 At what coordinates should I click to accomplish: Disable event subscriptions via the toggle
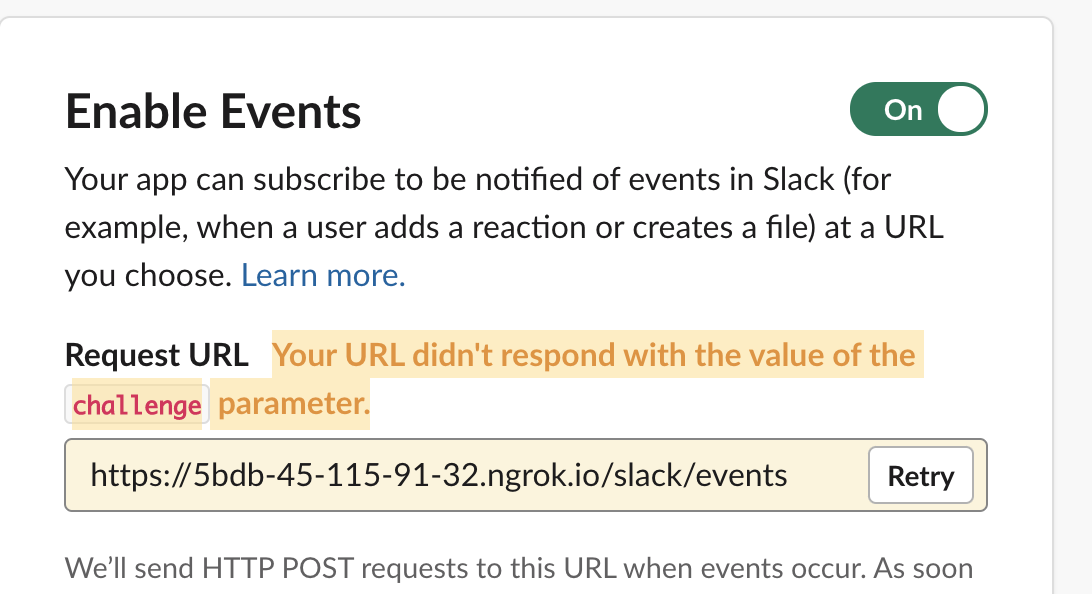918,109
